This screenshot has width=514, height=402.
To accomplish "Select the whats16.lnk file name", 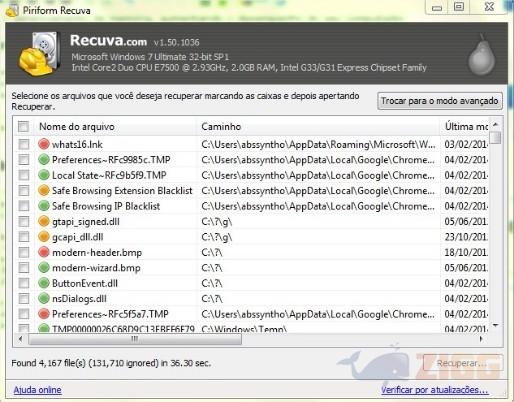I will coord(77,144).
